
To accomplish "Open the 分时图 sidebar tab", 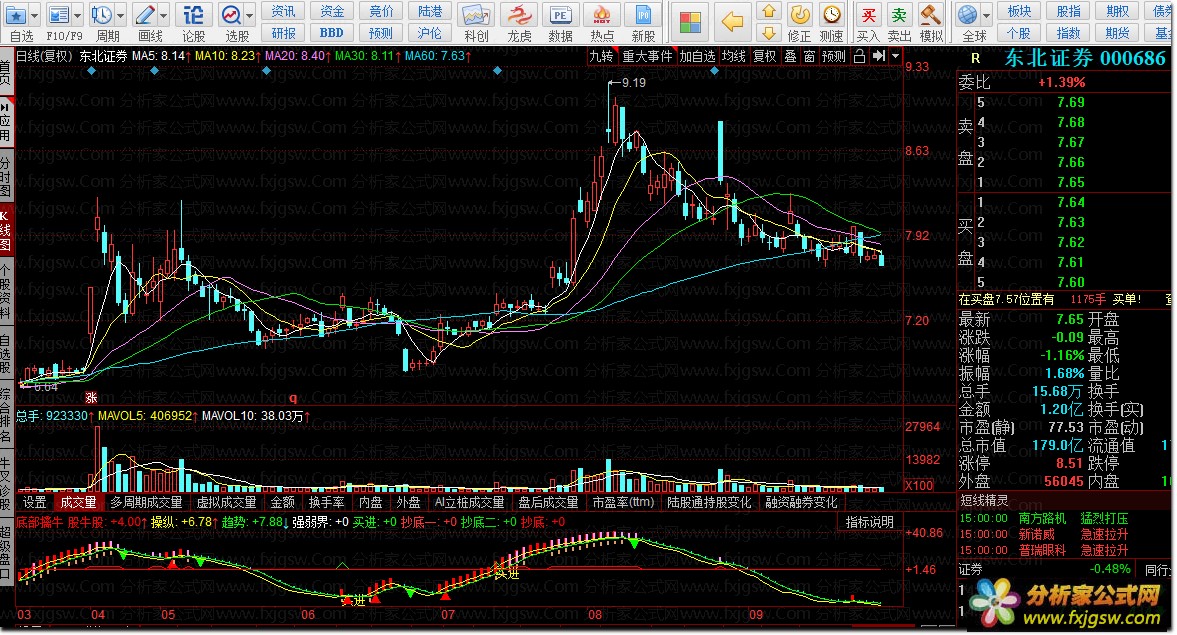I will [x=5, y=176].
